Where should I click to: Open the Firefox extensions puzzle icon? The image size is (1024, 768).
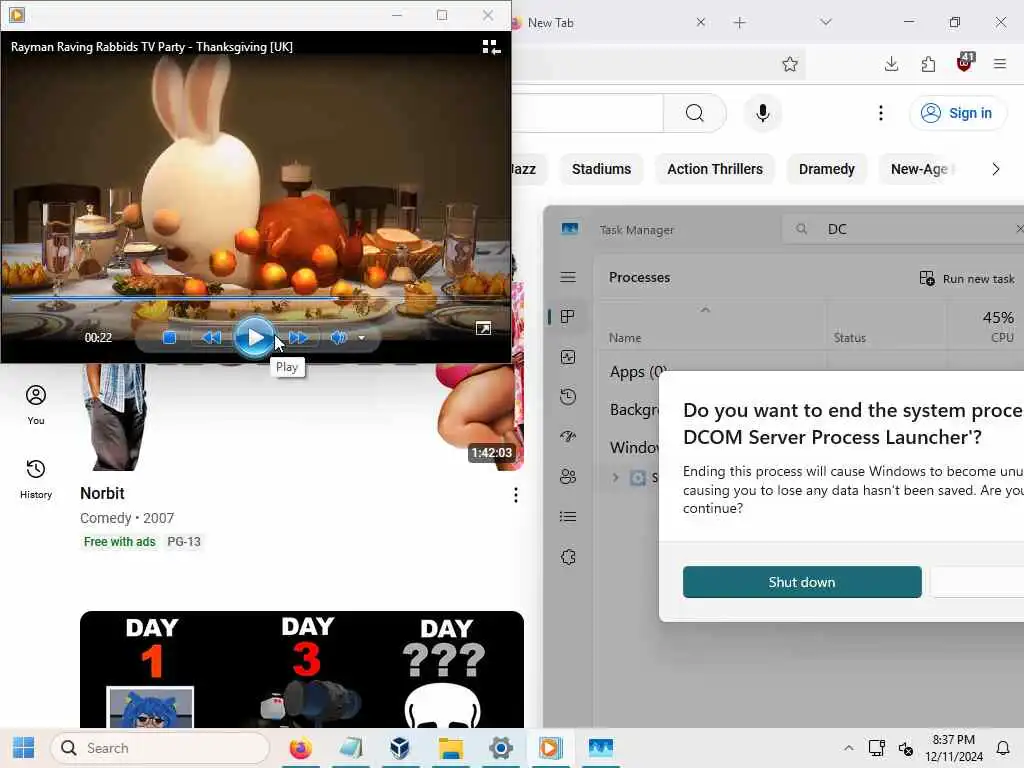(928, 64)
